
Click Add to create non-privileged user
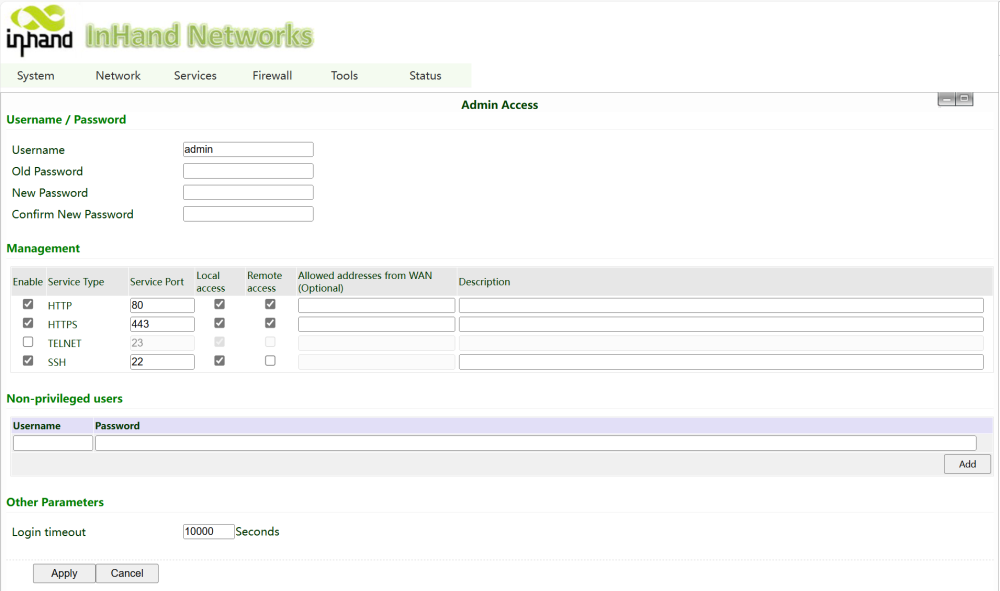(x=967, y=464)
